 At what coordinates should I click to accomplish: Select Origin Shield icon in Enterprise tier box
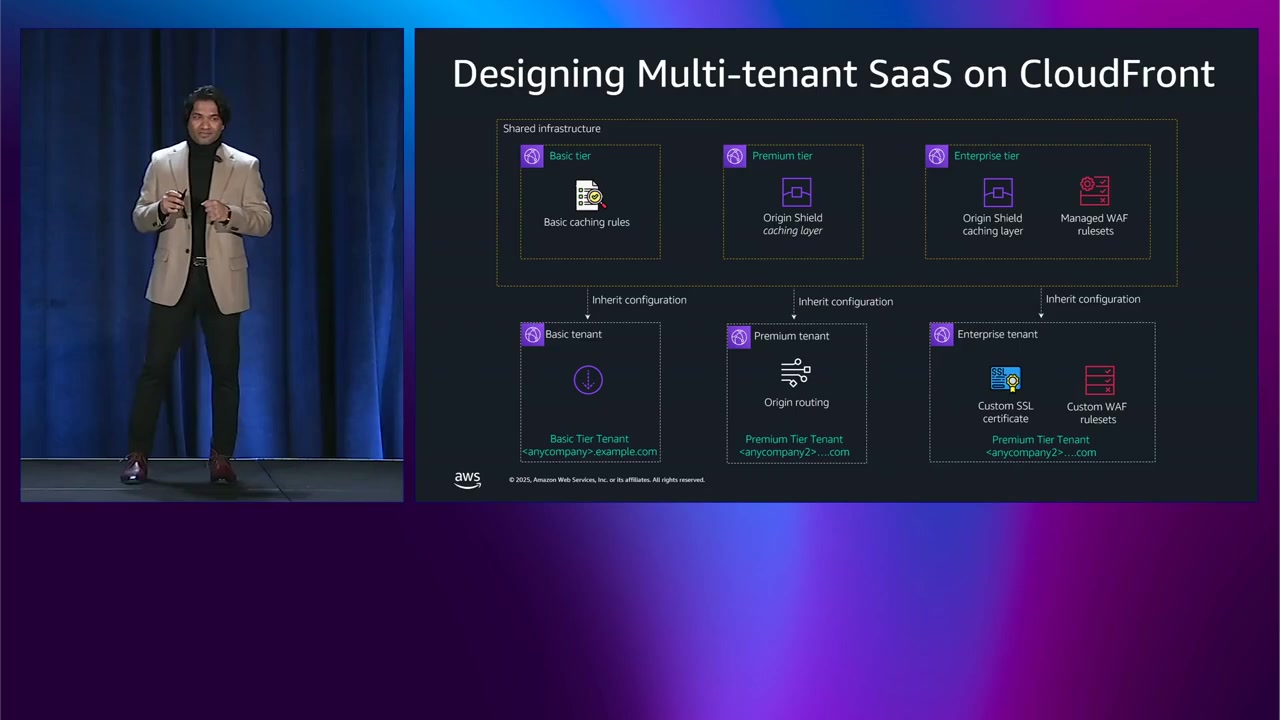[997, 192]
